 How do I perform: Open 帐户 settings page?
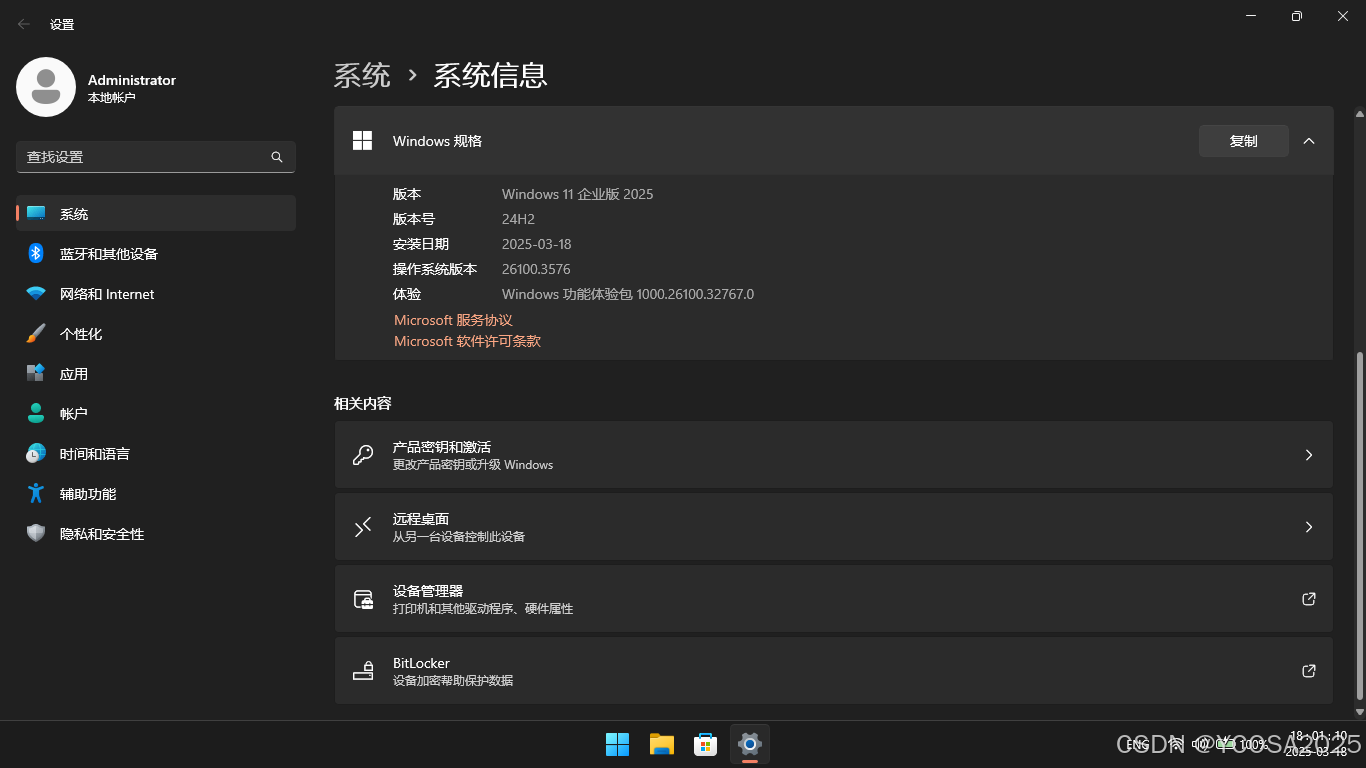[x=156, y=414]
